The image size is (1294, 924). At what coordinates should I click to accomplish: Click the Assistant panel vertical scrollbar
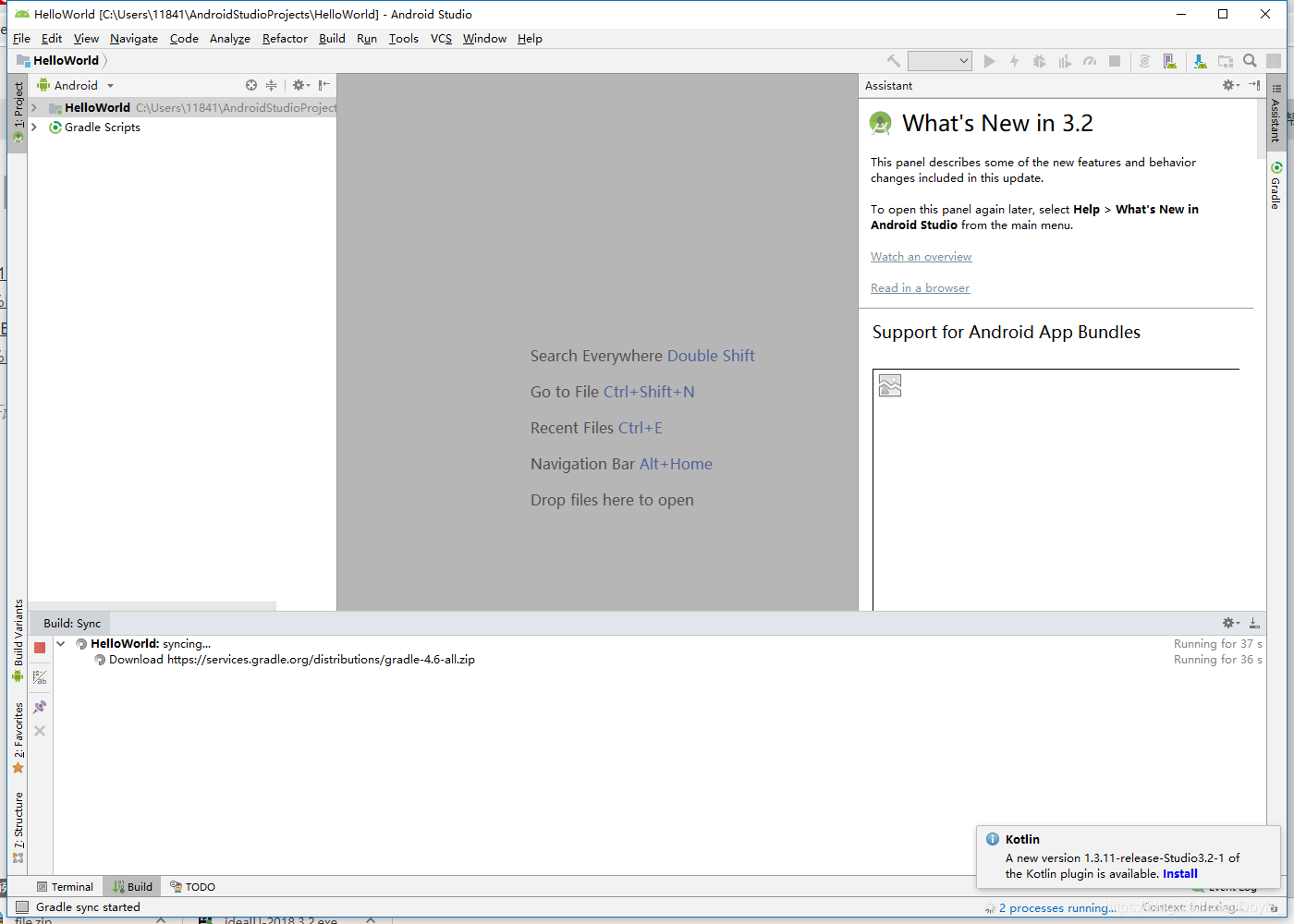[1261, 129]
